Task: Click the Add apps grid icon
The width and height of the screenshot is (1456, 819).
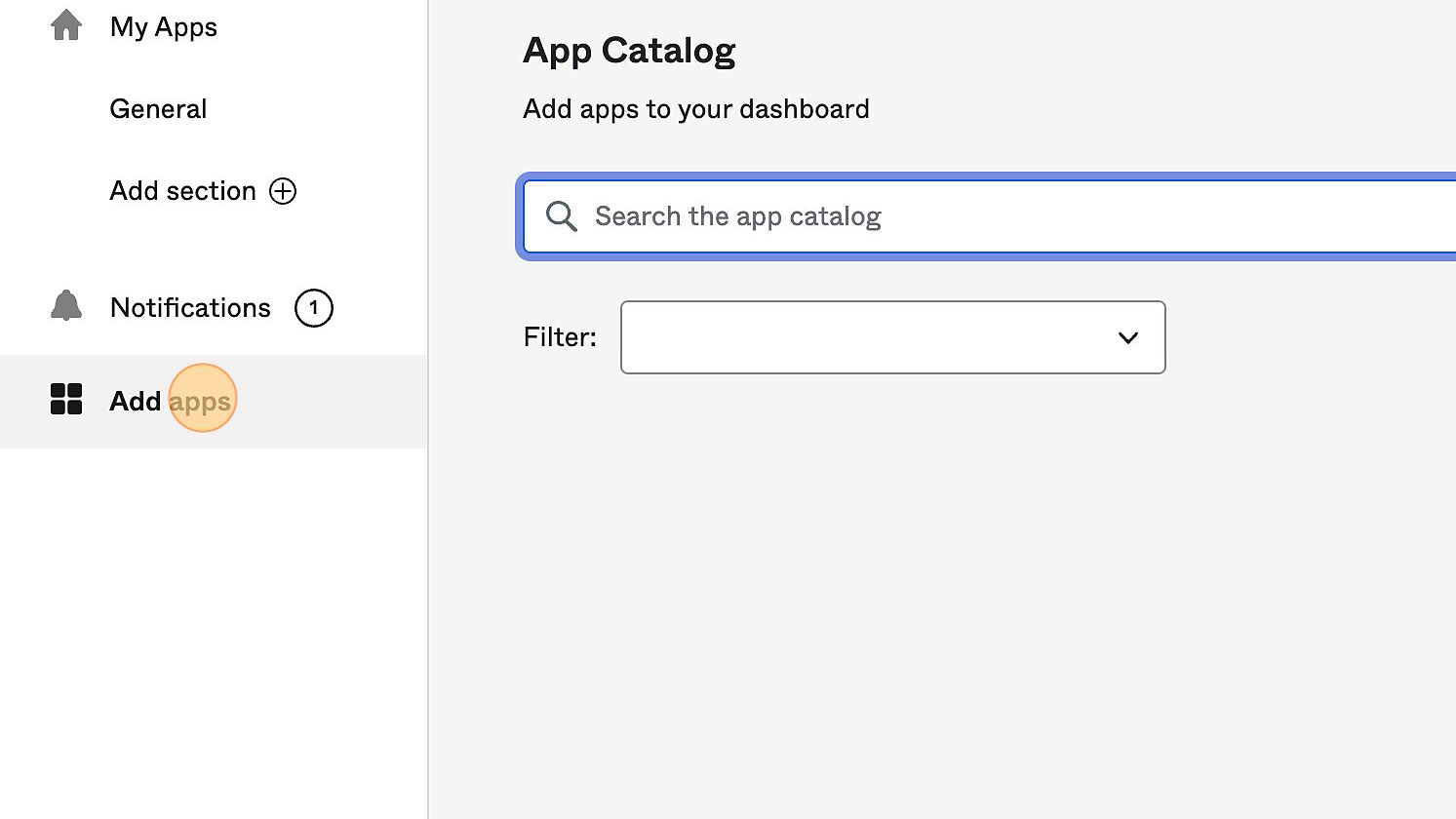Action: coord(66,399)
